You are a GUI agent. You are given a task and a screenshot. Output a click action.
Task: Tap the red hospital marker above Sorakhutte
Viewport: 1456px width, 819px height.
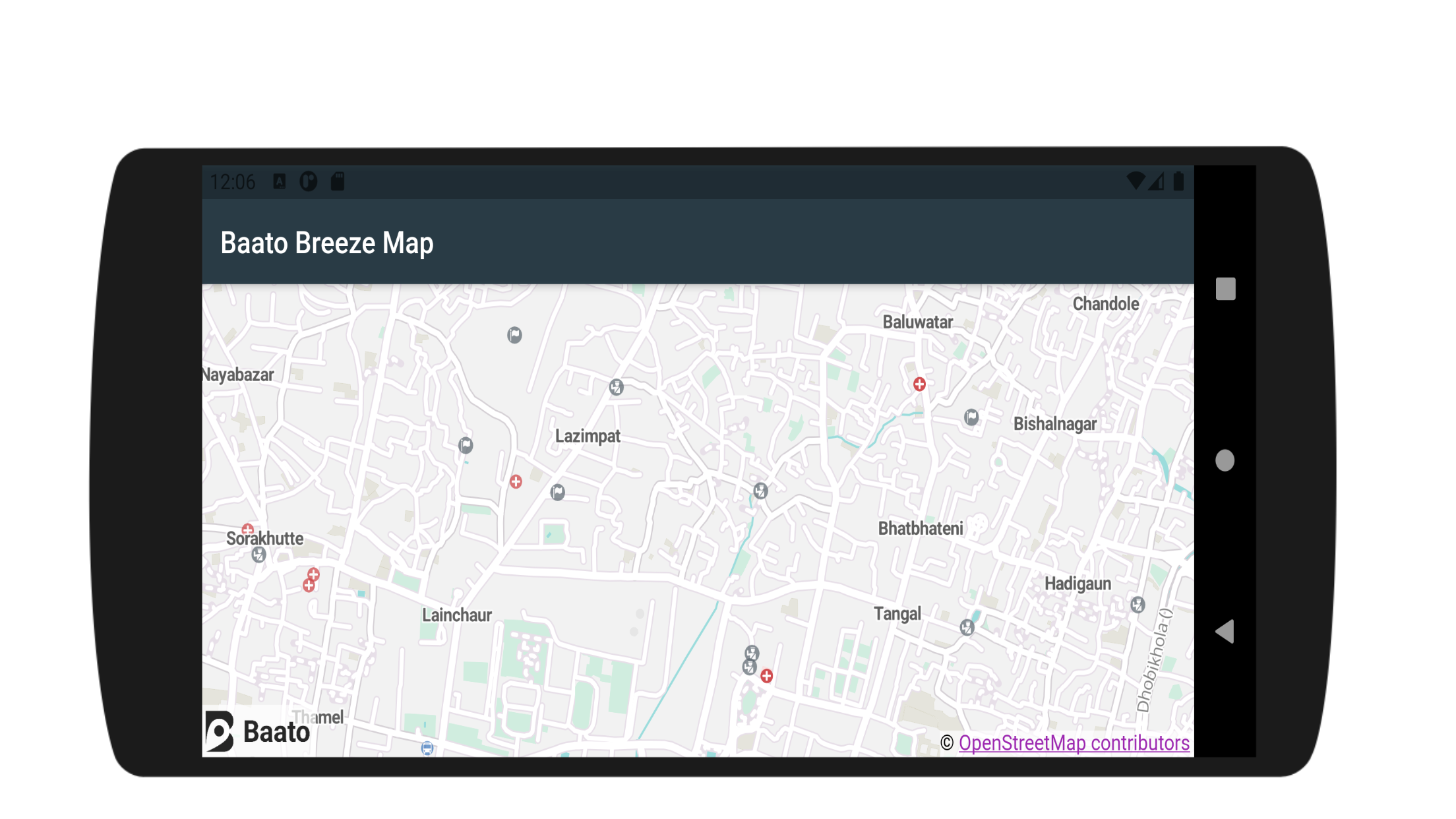pos(248,529)
